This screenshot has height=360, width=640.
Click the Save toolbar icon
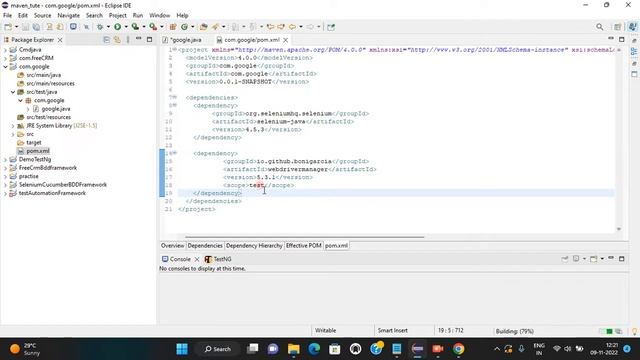pyautogui.click(x=25, y=27)
